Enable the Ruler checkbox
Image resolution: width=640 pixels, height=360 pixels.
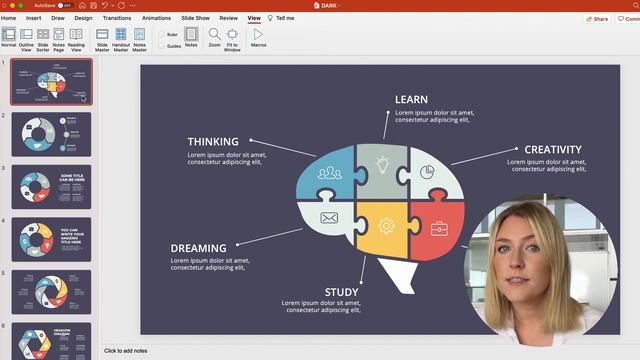tap(162, 35)
